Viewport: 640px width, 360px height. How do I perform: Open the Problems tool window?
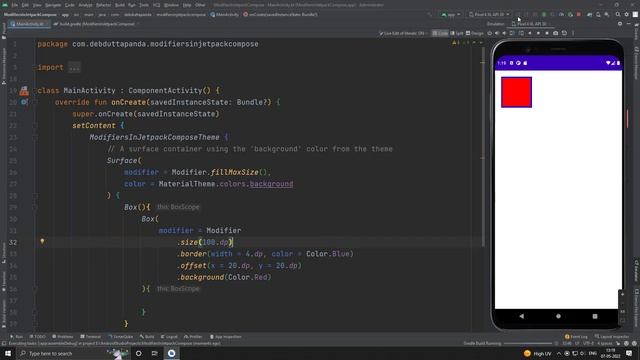(x=63, y=337)
